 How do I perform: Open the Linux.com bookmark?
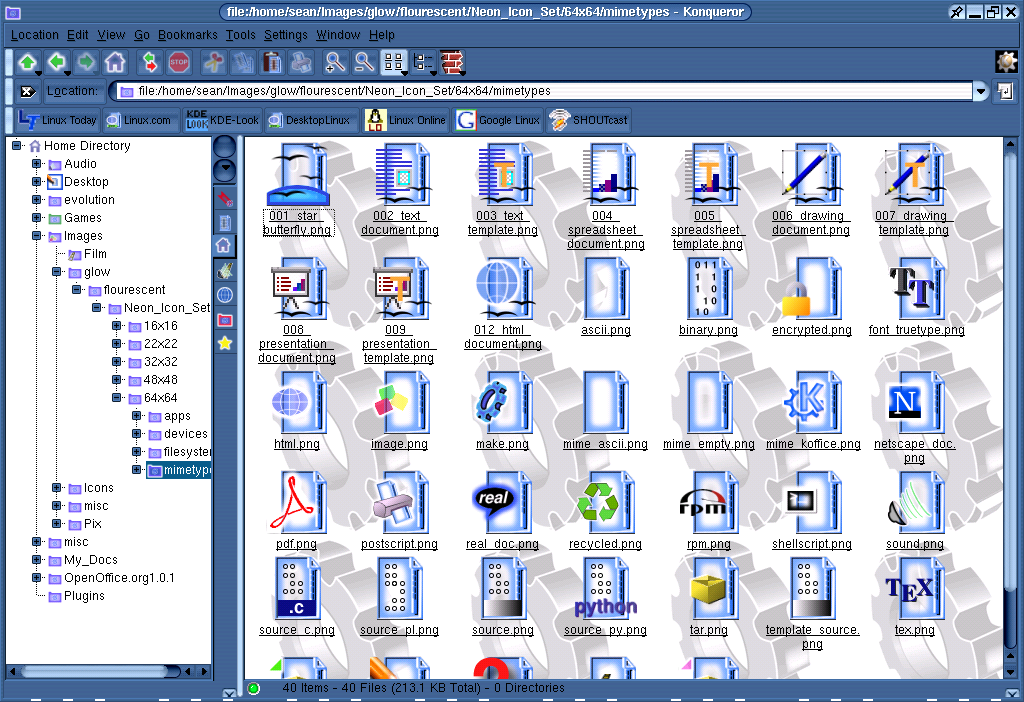[139, 120]
